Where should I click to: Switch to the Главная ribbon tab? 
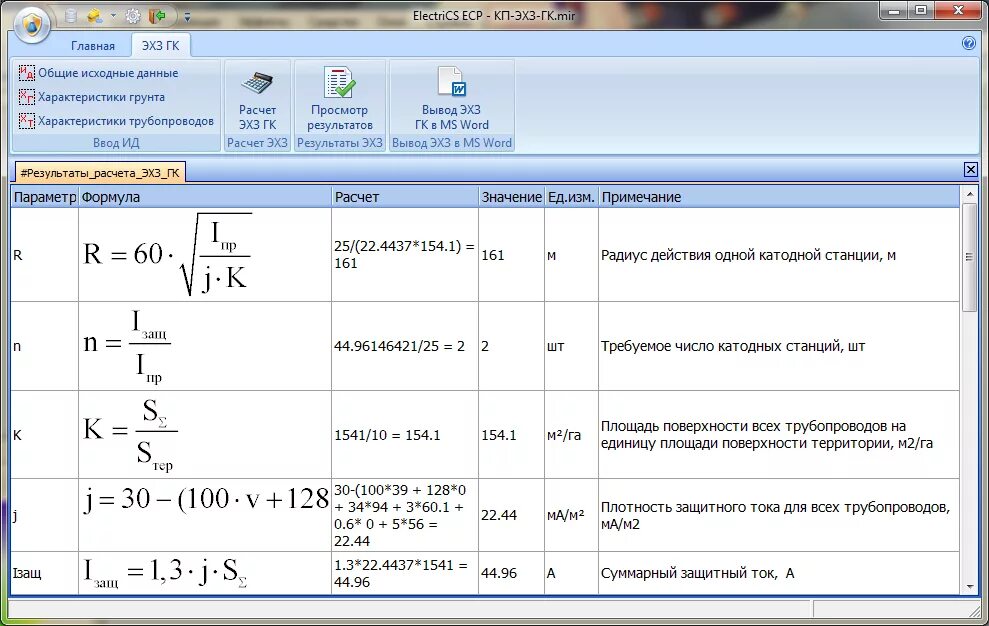pos(93,45)
